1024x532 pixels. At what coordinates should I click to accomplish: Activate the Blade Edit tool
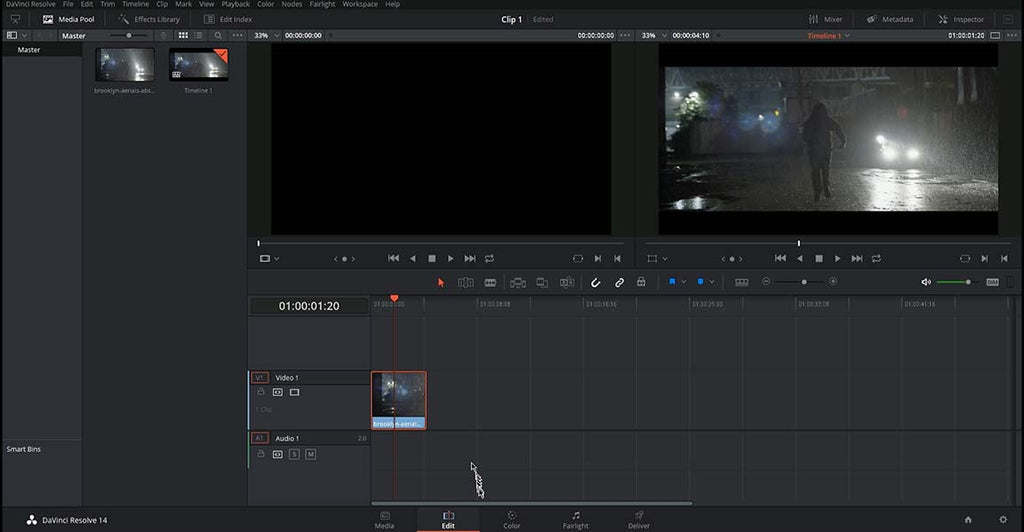(490, 283)
